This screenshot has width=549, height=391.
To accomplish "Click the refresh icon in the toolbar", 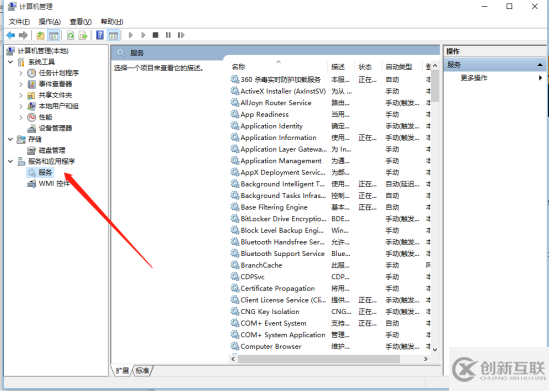I will (71, 35).
